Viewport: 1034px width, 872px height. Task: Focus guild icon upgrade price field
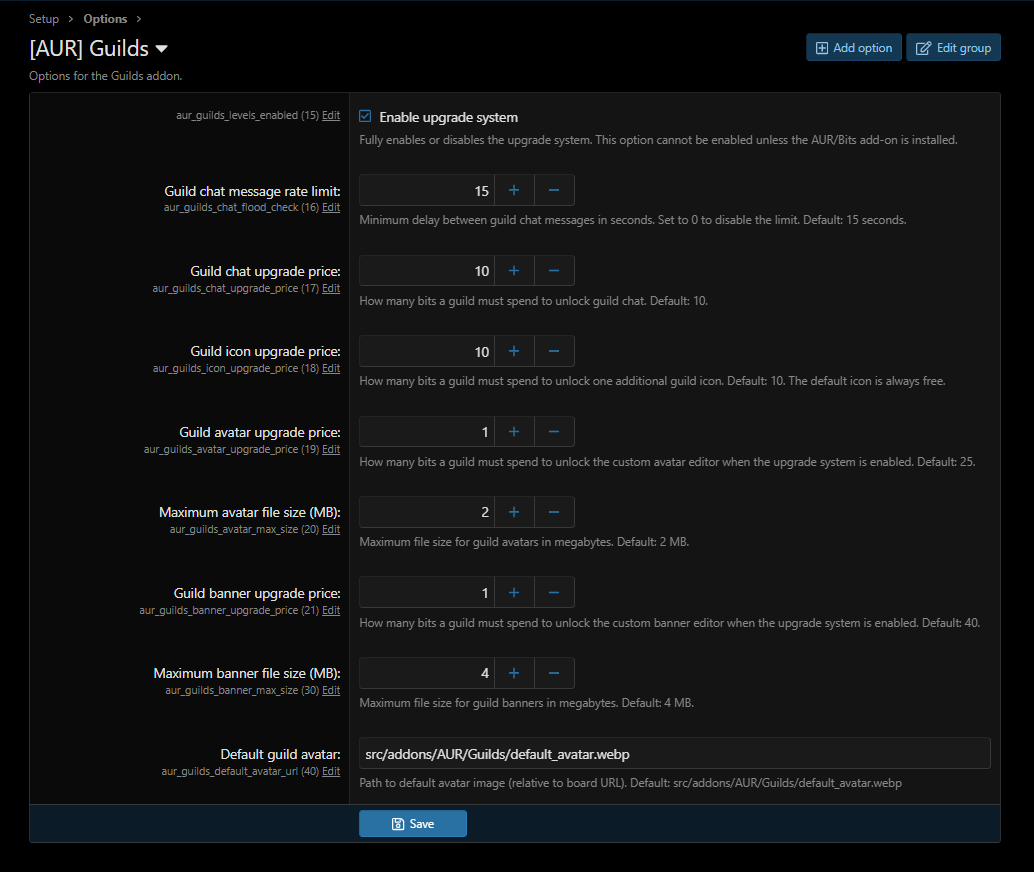(427, 351)
